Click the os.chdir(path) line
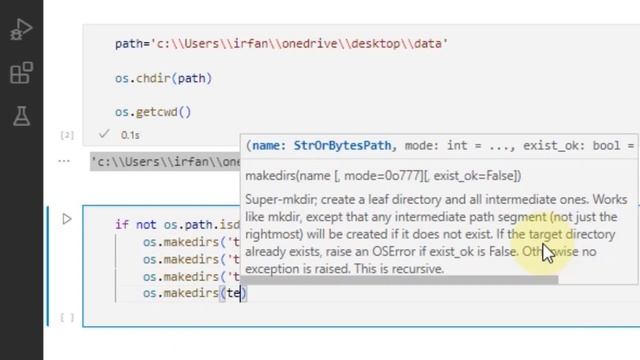 point(163,78)
